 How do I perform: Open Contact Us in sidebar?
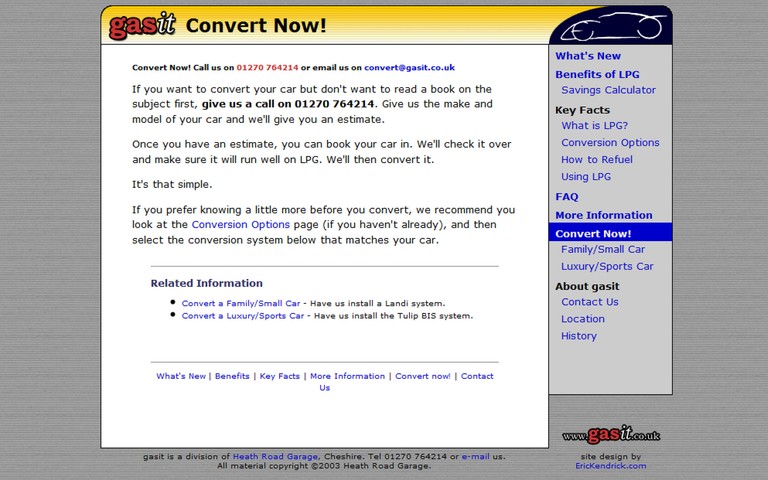coord(590,302)
